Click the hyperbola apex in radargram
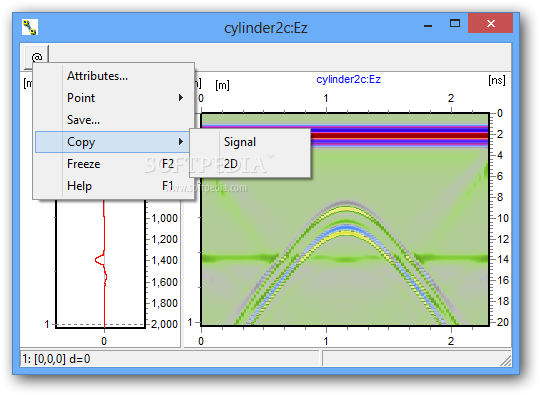This screenshot has width=540, height=395. 346,203
